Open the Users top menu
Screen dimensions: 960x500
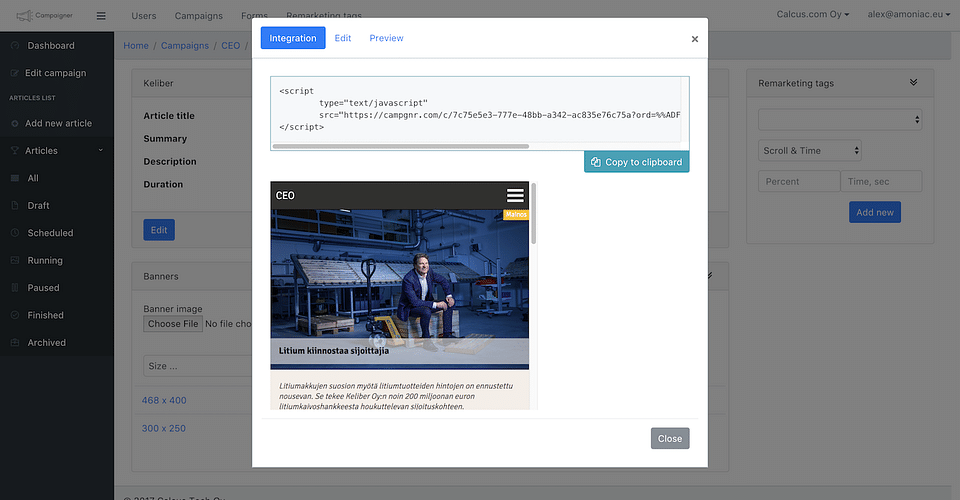tap(144, 16)
